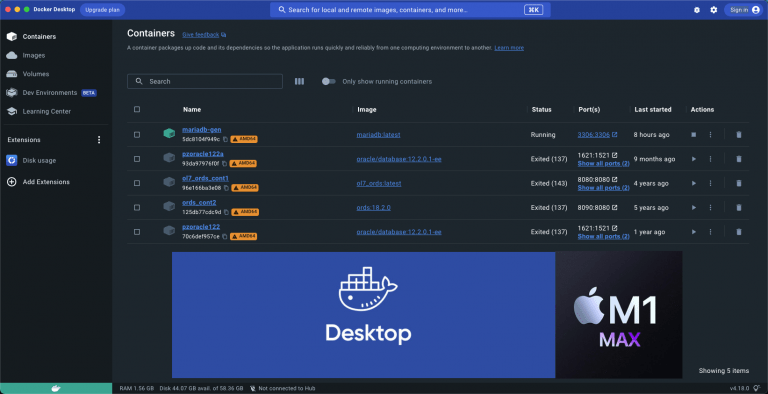Image resolution: width=768 pixels, height=394 pixels.
Task: Open the column layout icon beside search
Action: (299, 81)
